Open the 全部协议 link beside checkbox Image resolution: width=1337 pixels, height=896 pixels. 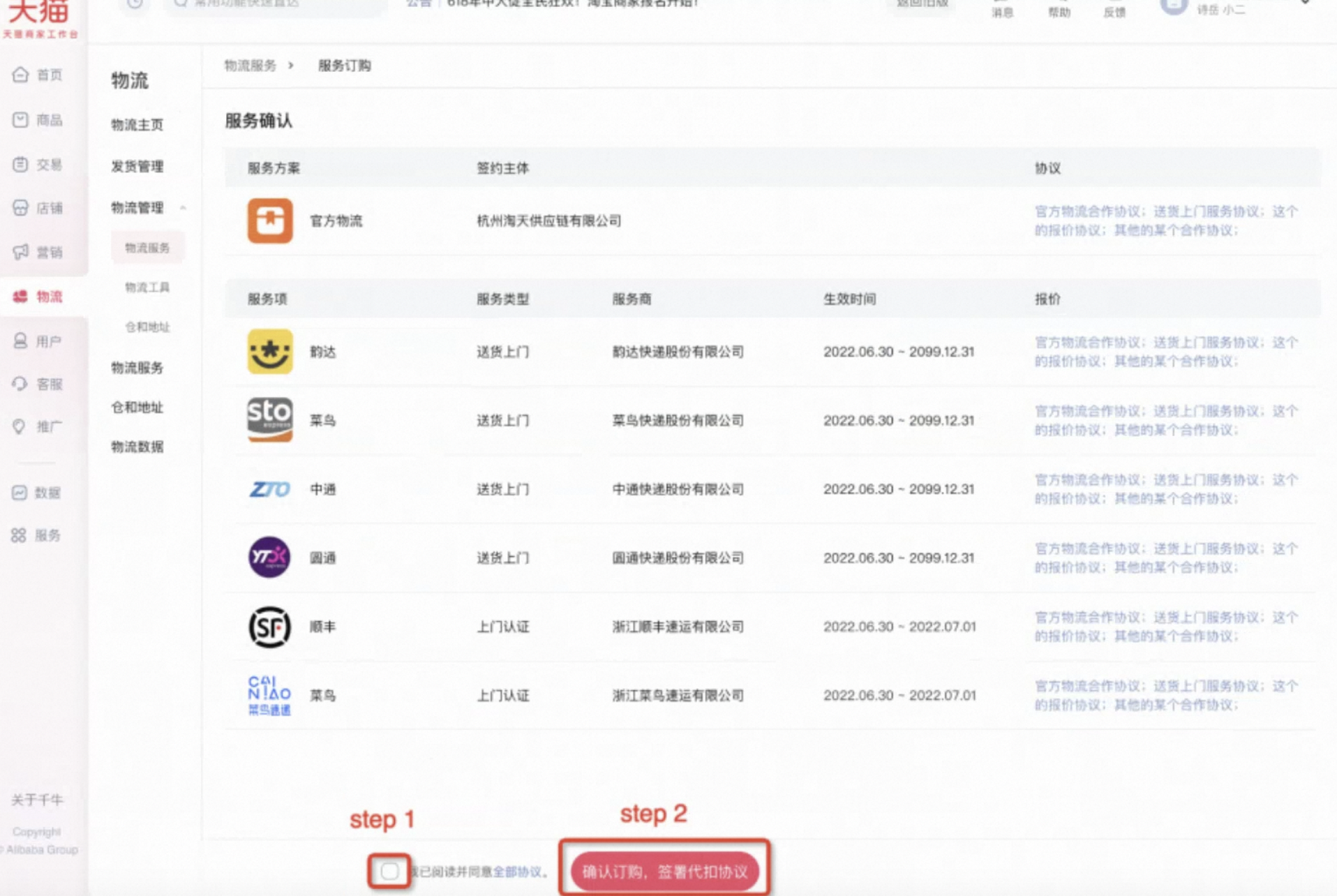(517, 872)
